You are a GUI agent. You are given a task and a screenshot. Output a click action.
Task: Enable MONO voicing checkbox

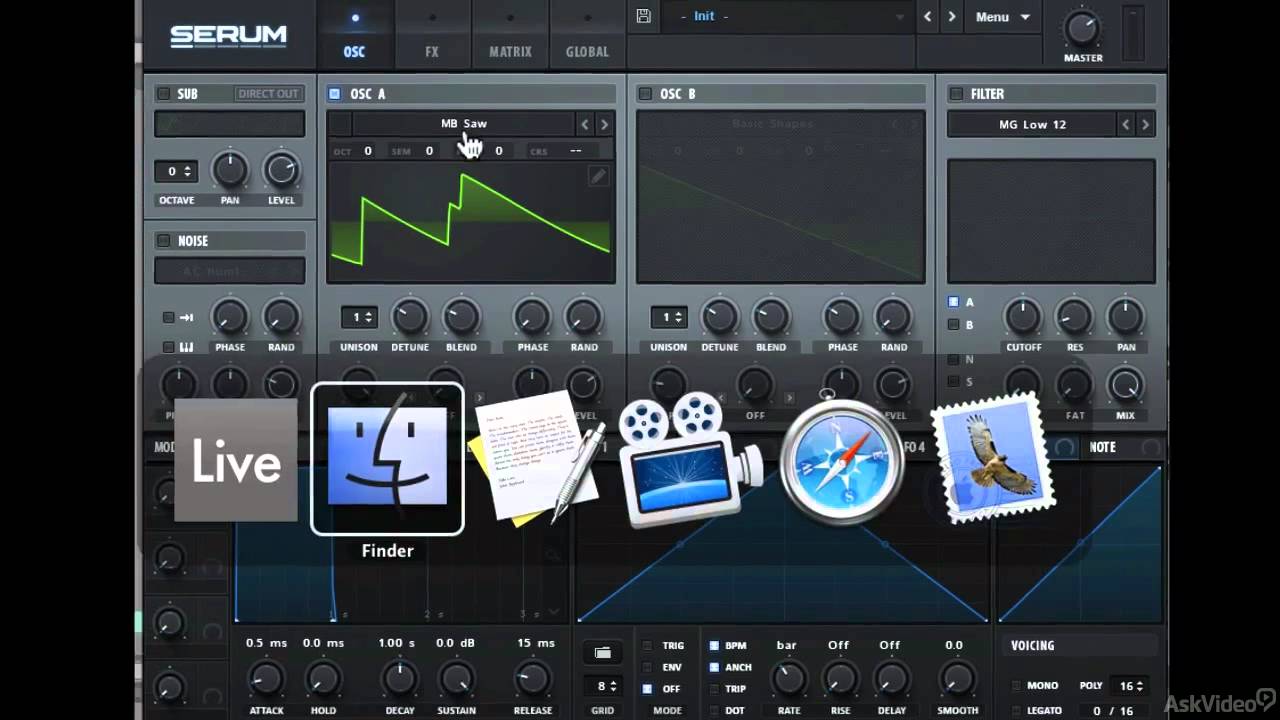(1016, 686)
